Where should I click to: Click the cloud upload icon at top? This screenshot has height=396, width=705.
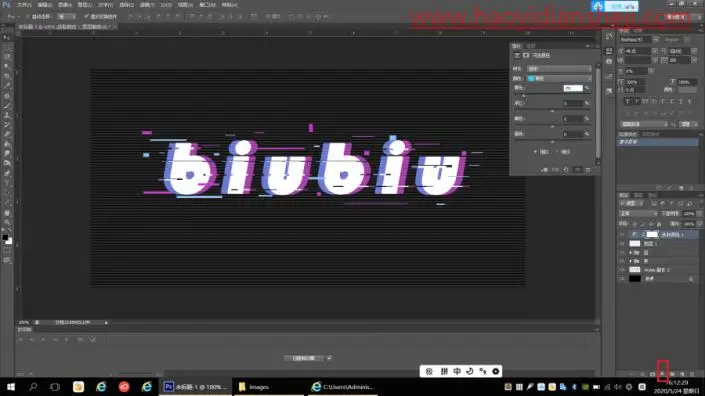tap(598, 6)
